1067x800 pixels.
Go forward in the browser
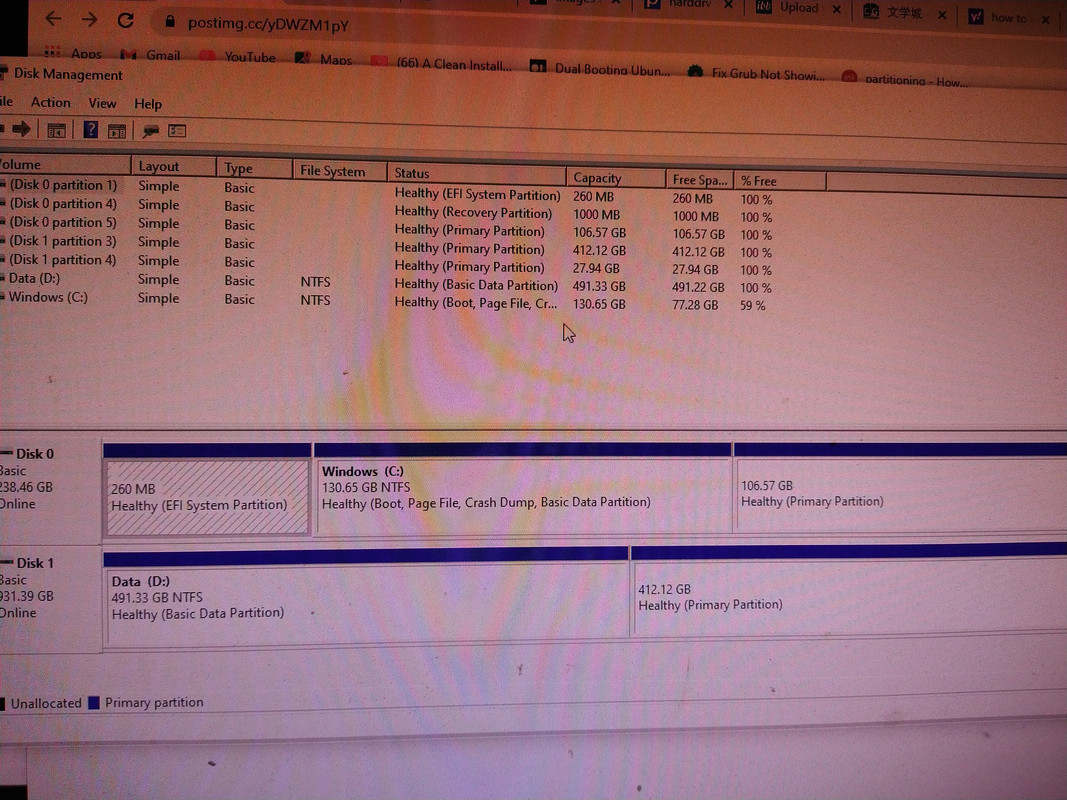click(x=89, y=20)
